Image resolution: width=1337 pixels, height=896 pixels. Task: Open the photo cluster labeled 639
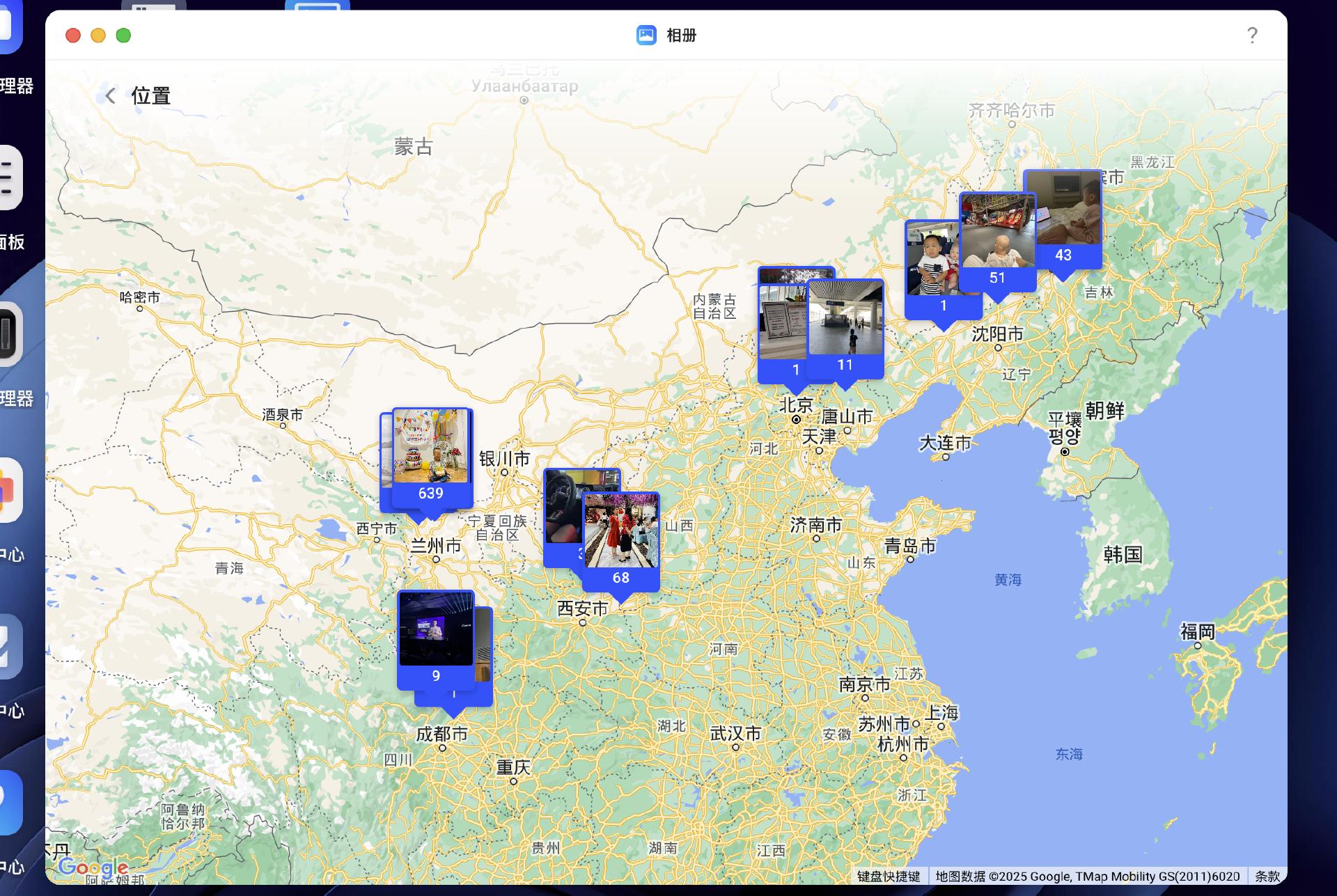tap(432, 458)
